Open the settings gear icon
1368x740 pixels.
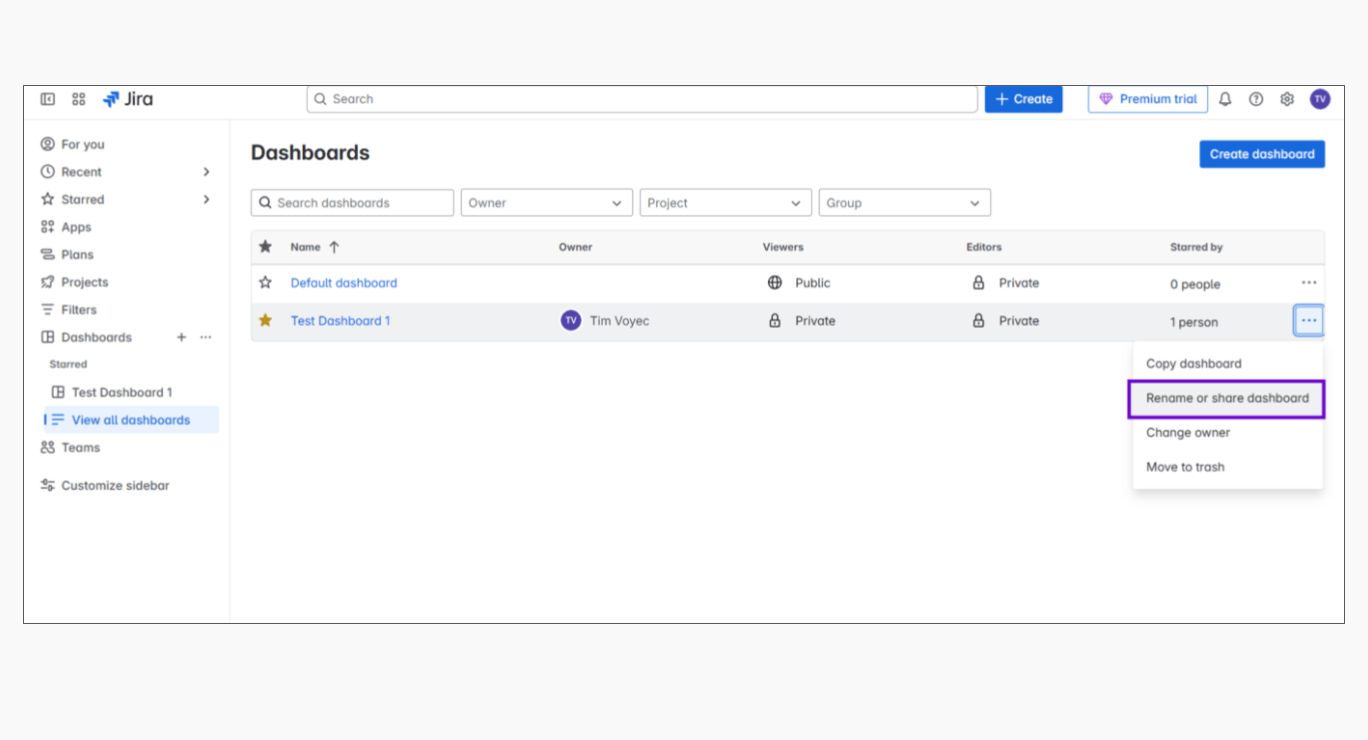(1287, 99)
